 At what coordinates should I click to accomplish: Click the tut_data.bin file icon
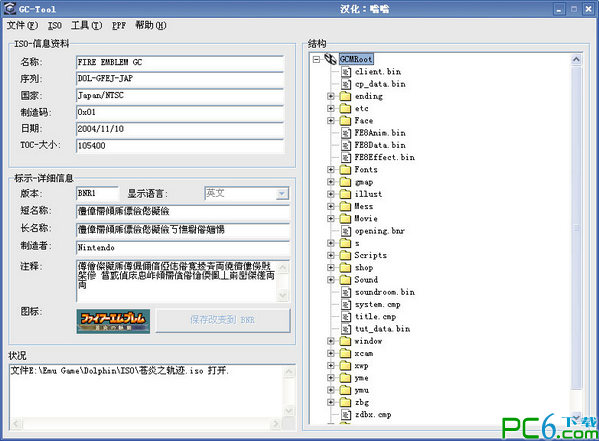point(346,329)
